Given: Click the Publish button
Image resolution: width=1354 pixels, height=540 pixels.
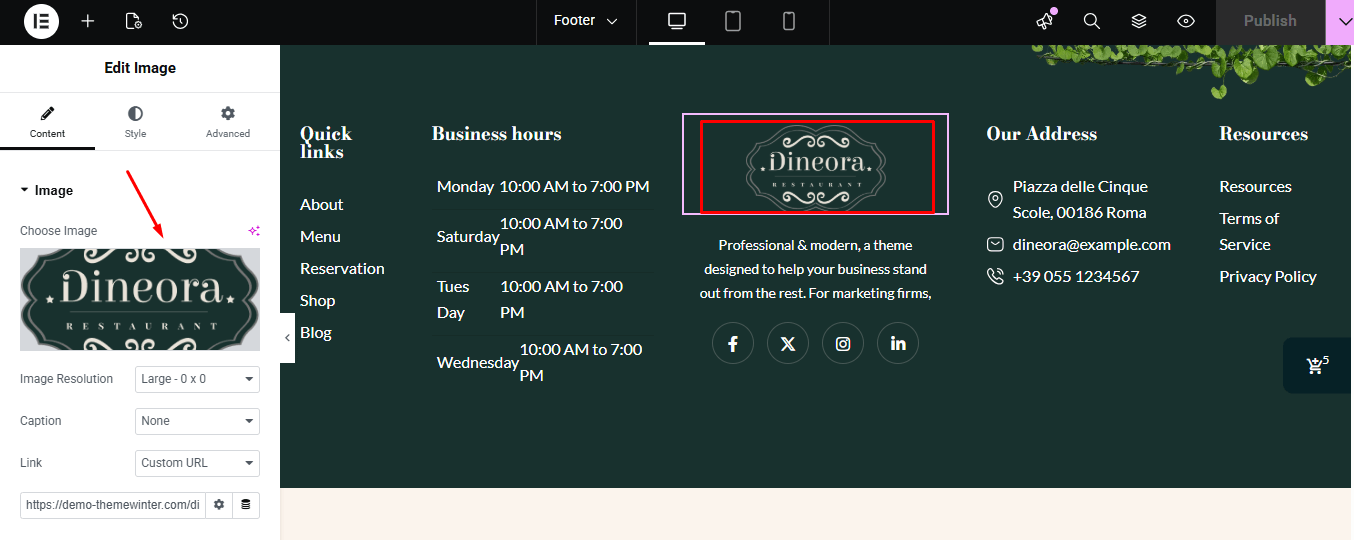Looking at the screenshot, I should (x=1270, y=21).
